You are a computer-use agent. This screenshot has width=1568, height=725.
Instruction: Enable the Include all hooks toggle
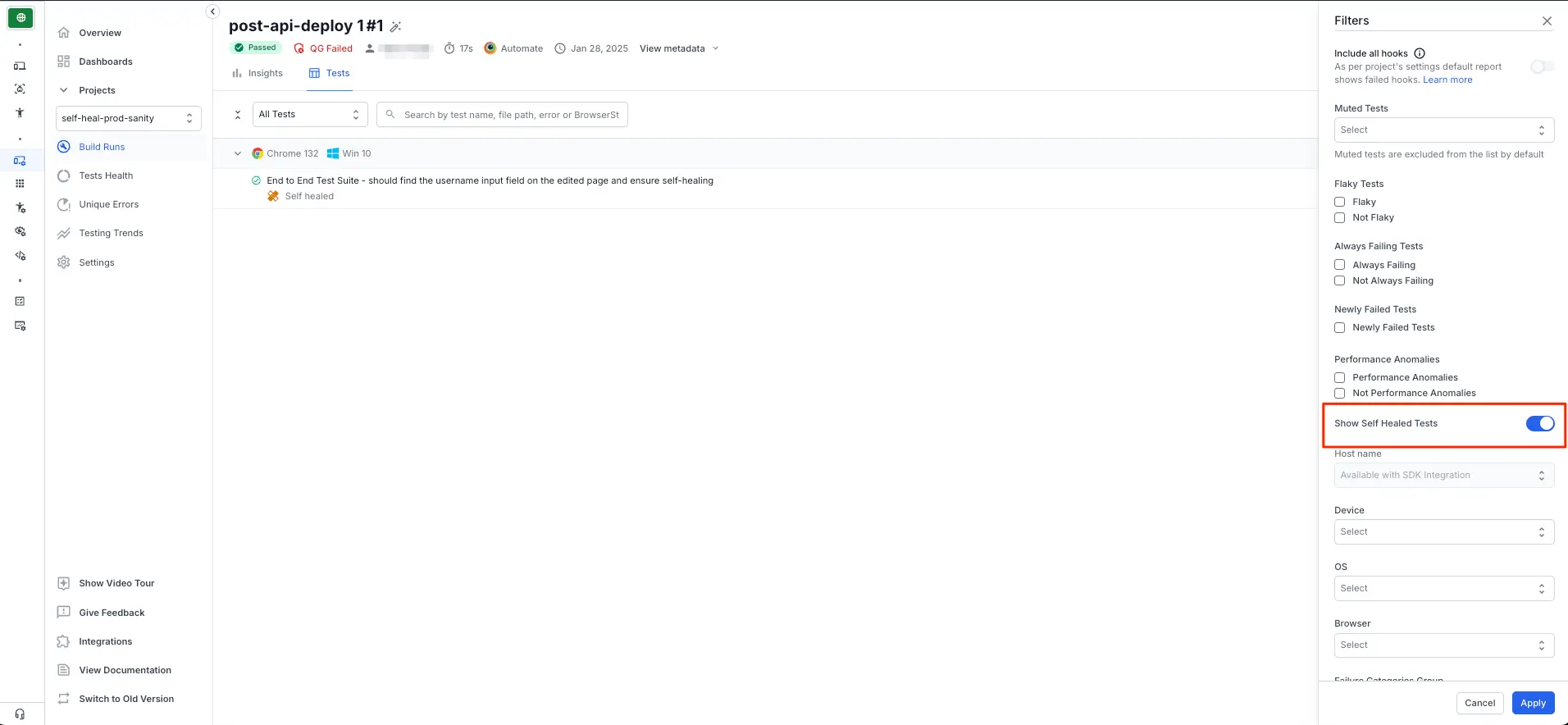[1542, 66]
